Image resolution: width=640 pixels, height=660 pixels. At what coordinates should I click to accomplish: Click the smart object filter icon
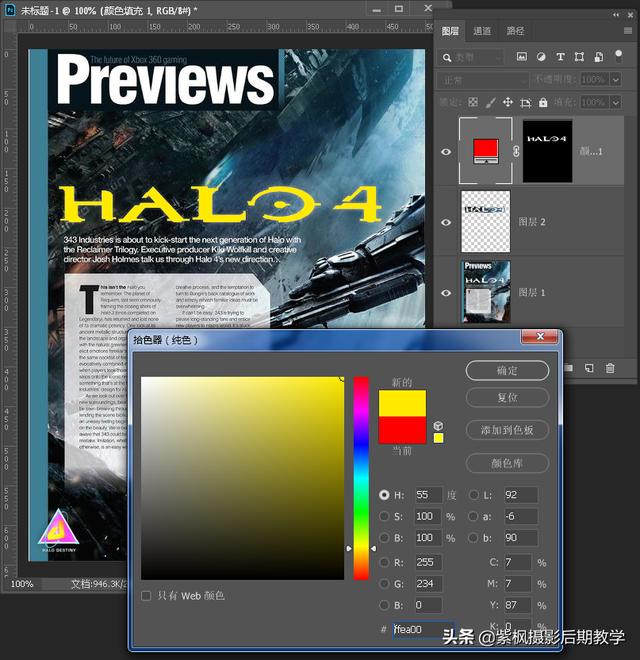pyautogui.click(x=598, y=57)
